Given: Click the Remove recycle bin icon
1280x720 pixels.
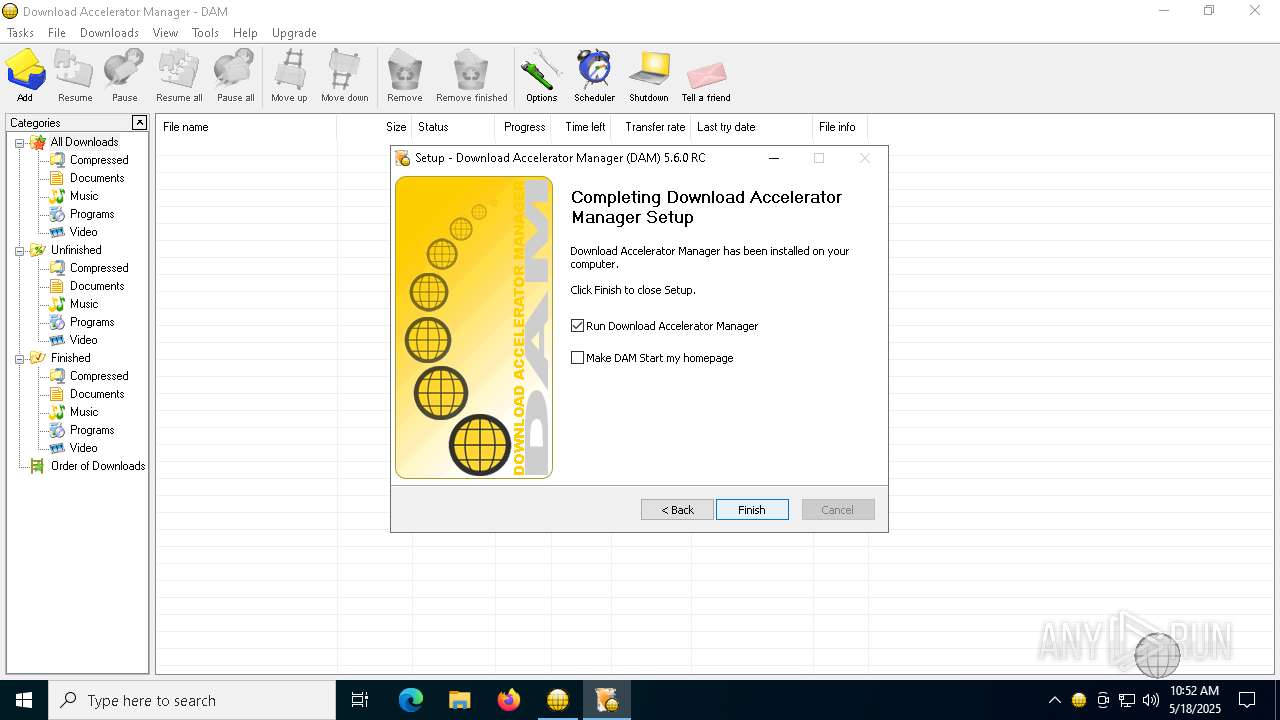Looking at the screenshot, I should (404, 76).
